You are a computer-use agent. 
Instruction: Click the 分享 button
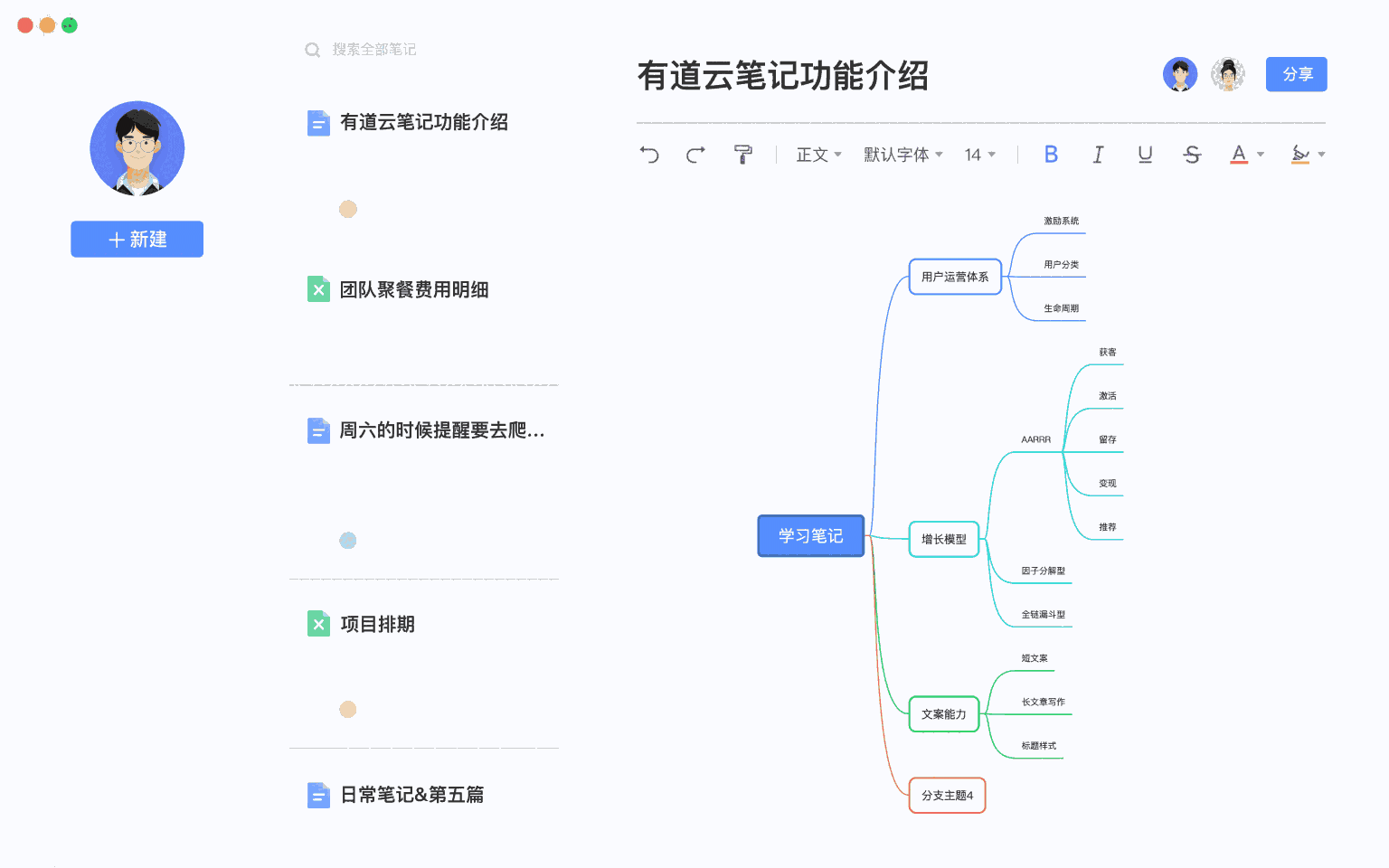coord(1296,74)
